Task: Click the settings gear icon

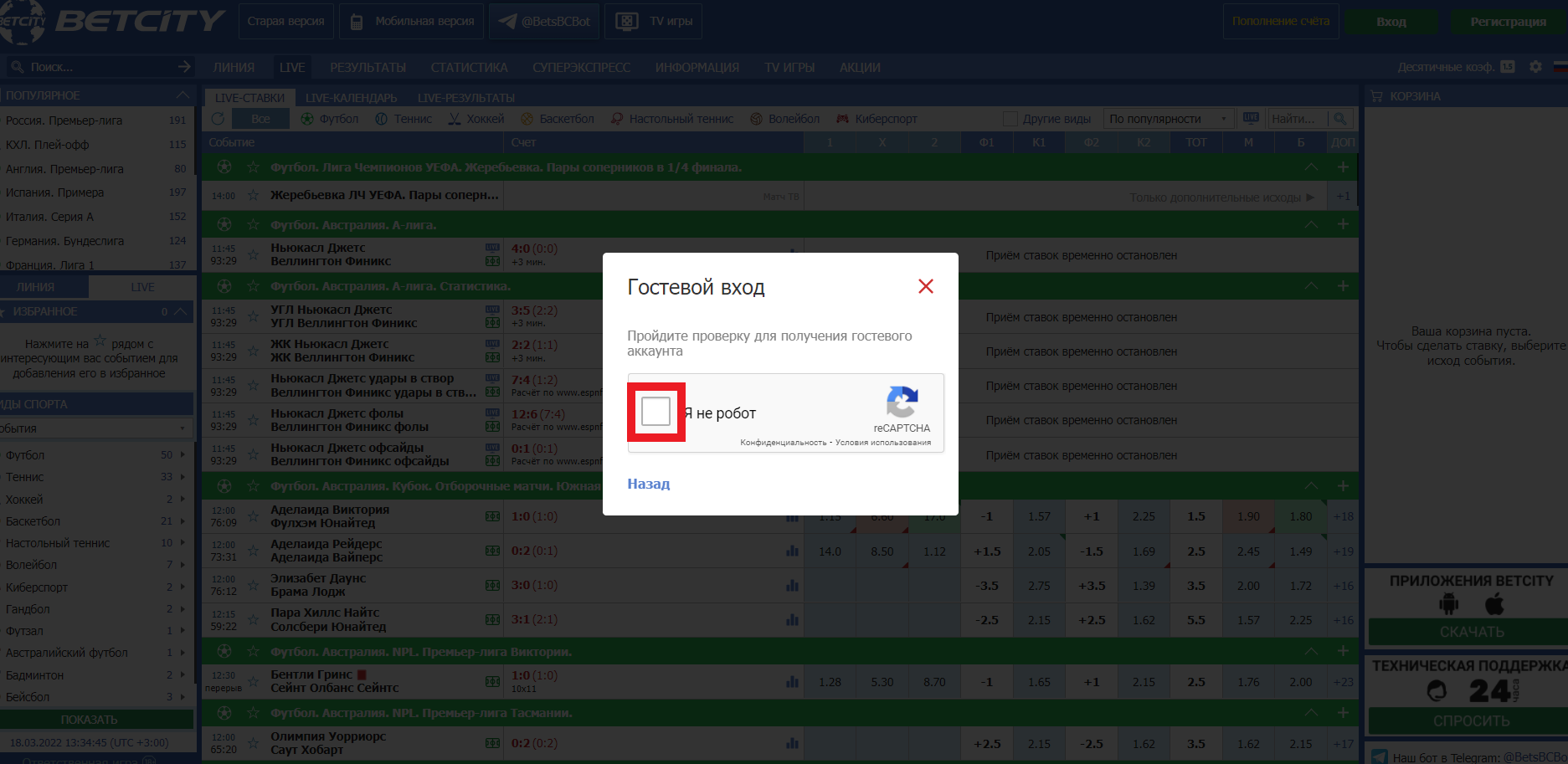Action: pyautogui.click(x=1535, y=66)
